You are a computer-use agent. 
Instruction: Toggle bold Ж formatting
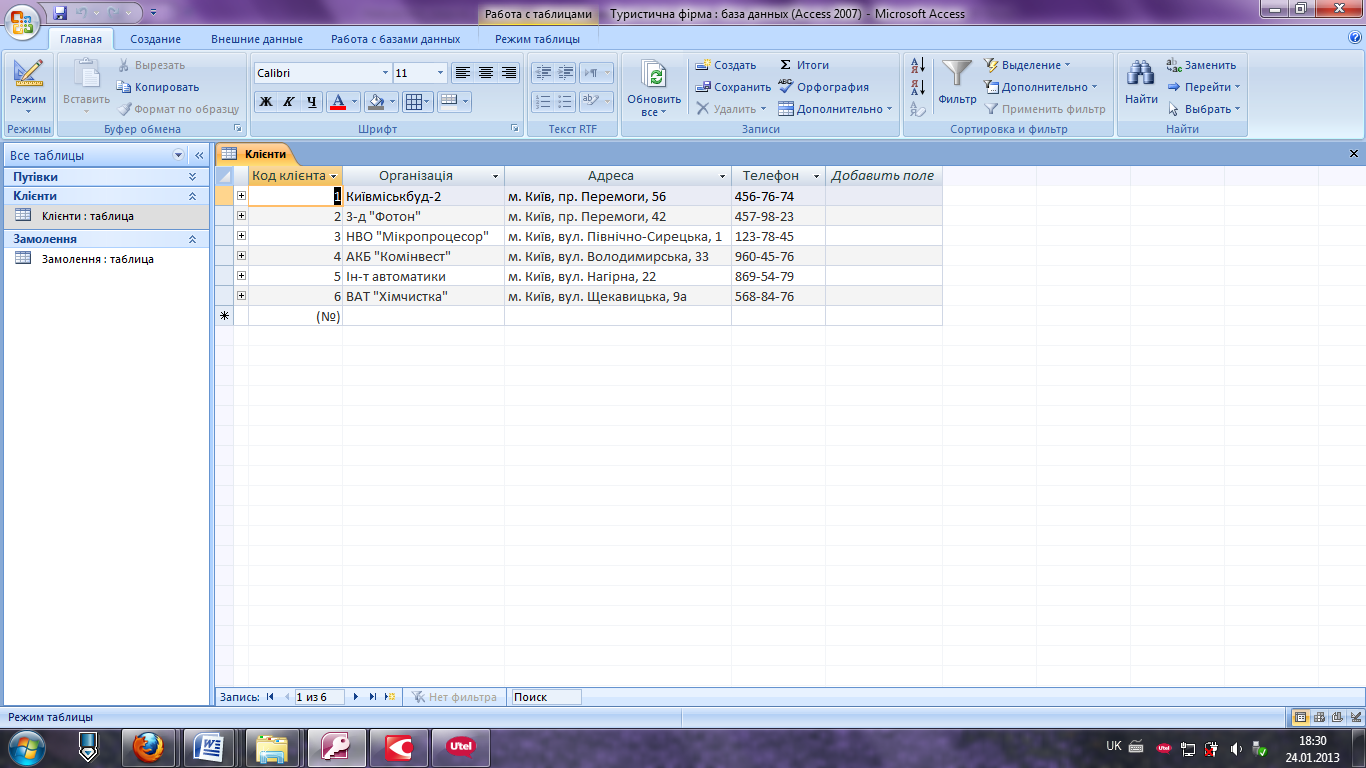coord(265,102)
